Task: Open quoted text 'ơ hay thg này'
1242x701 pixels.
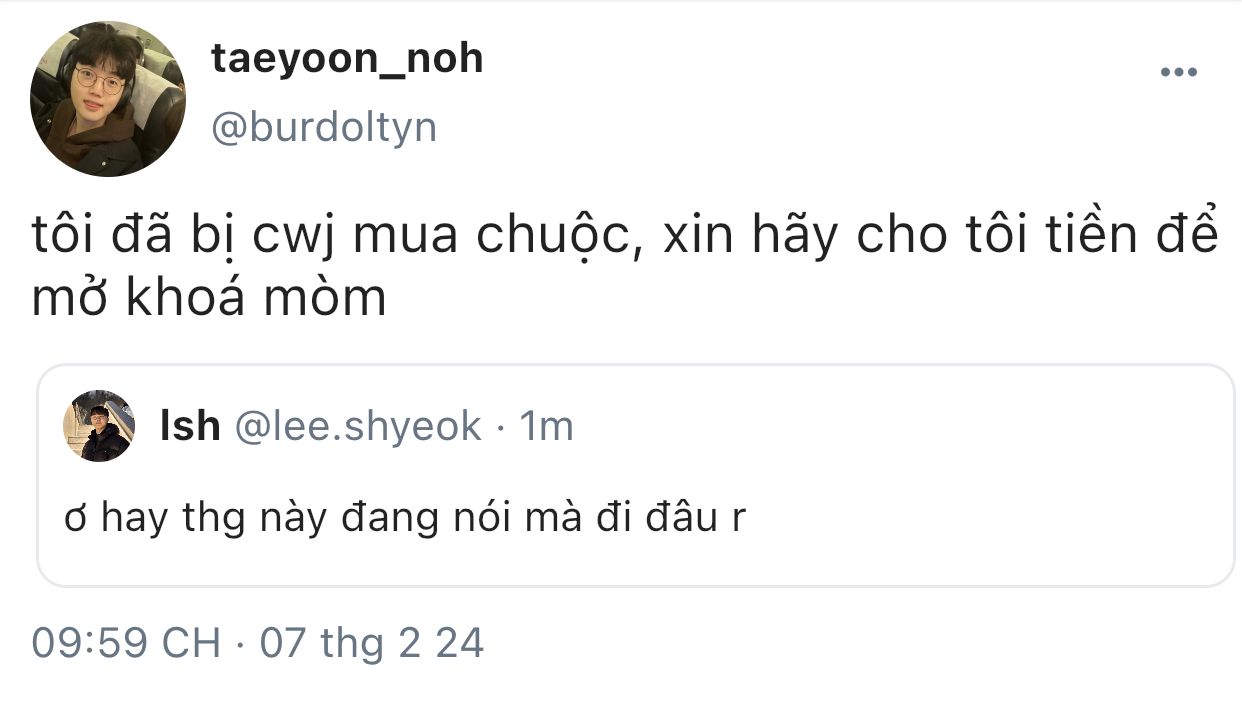Action: (x=171, y=518)
